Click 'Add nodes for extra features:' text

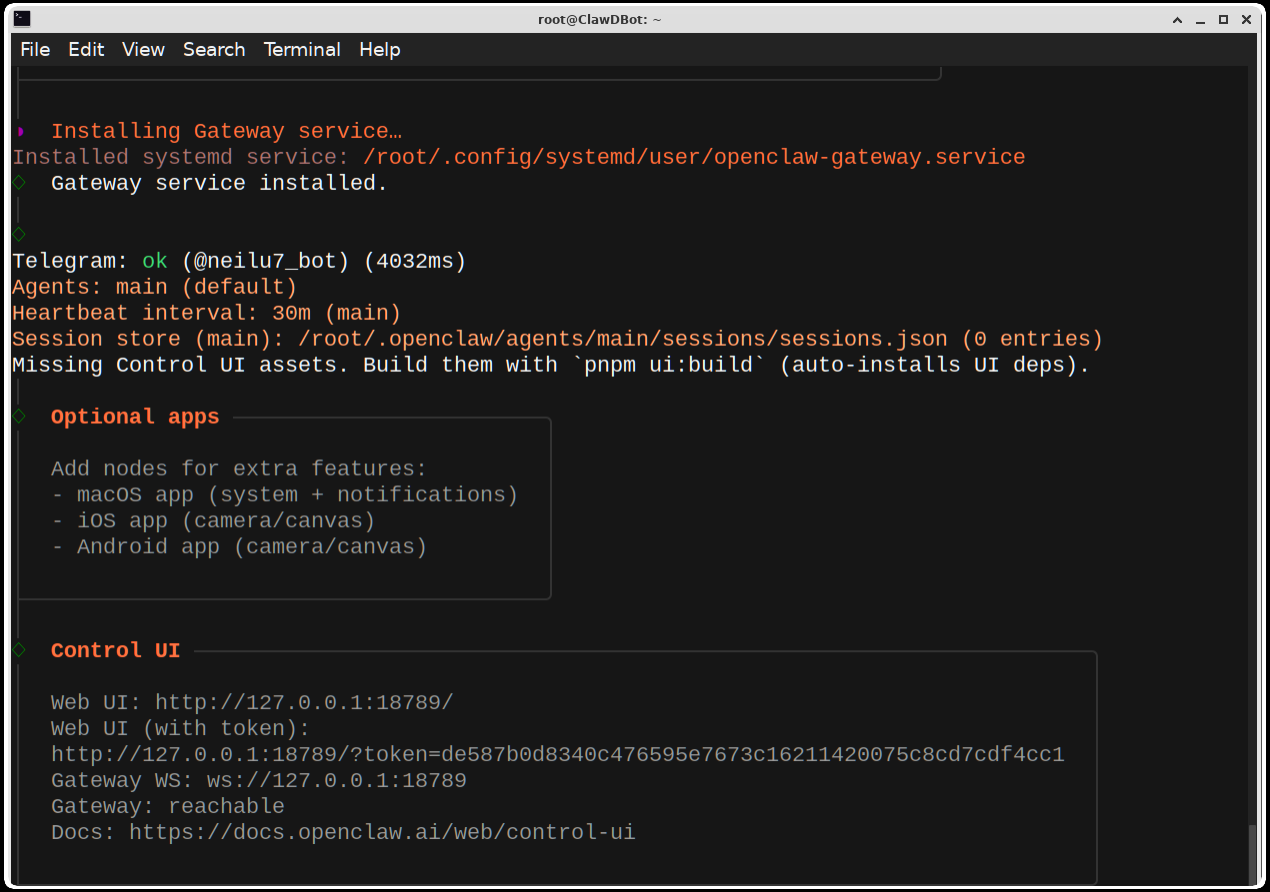tap(239, 469)
